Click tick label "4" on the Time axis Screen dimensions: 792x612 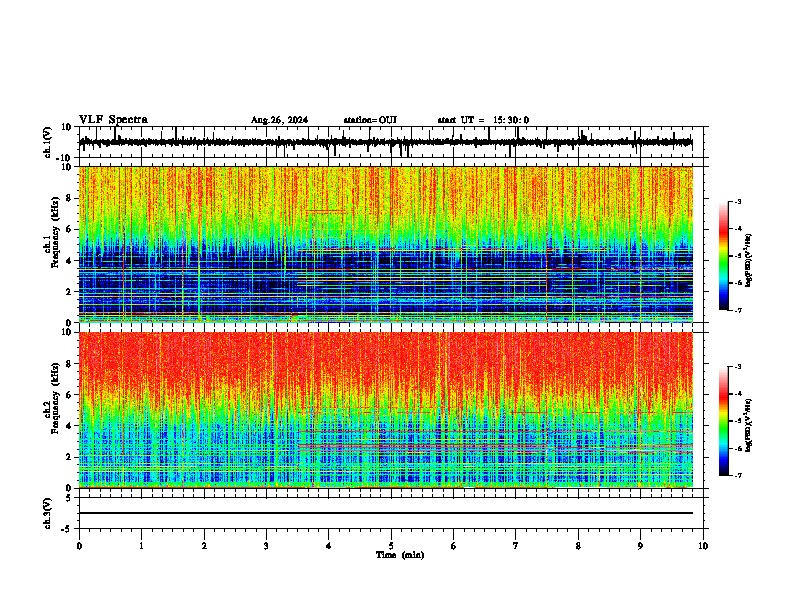click(329, 546)
